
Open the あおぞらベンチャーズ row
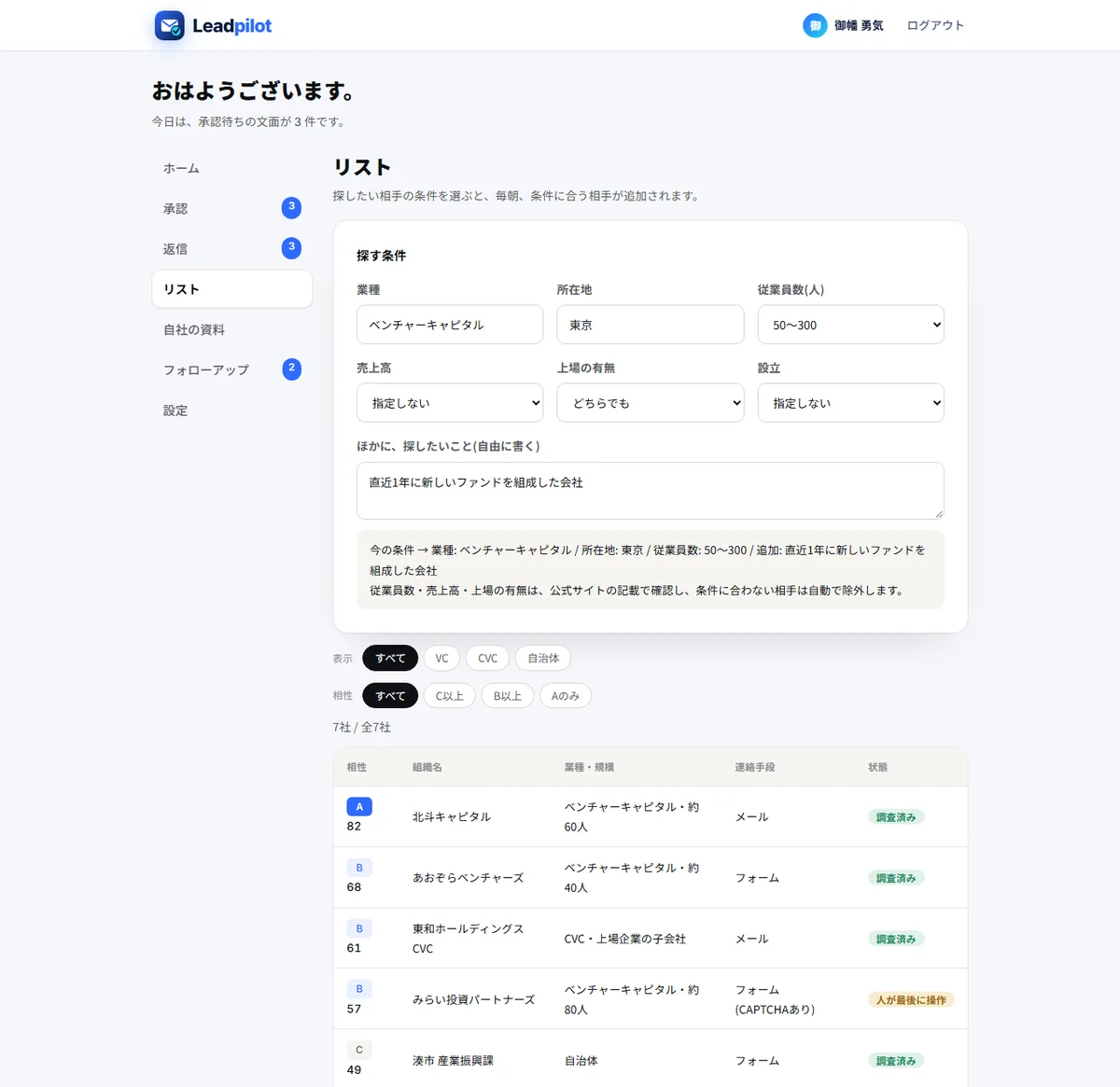point(651,877)
